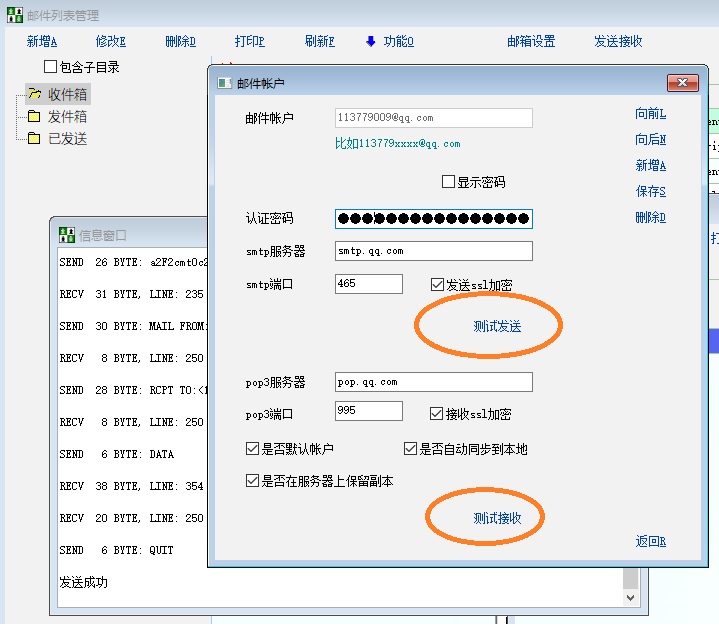Open the 功能 dropdown menu
Viewport: 719px width, 631px height.
398,42
